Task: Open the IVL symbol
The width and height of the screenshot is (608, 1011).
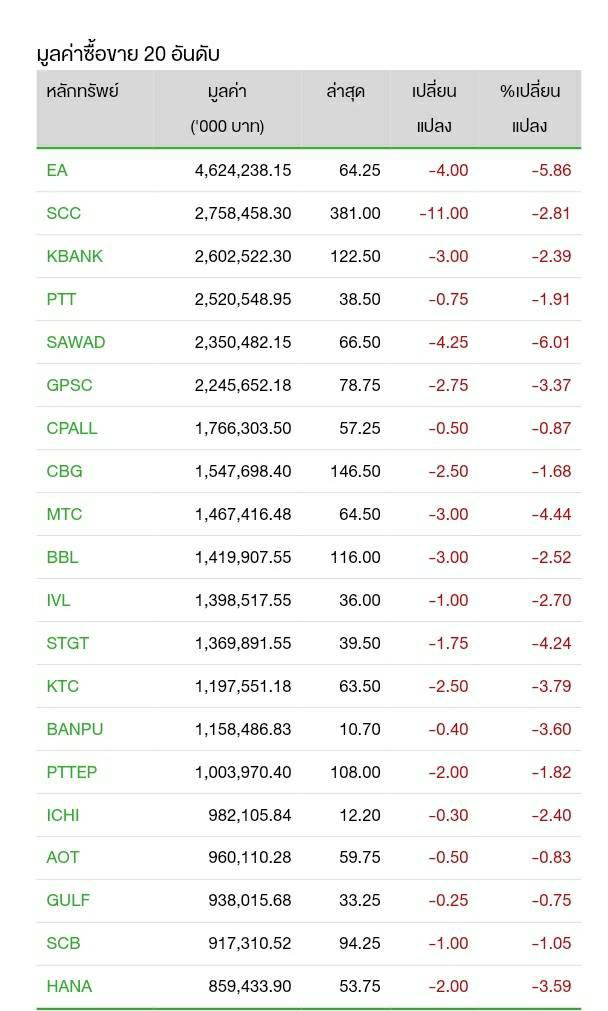Action: [59, 600]
